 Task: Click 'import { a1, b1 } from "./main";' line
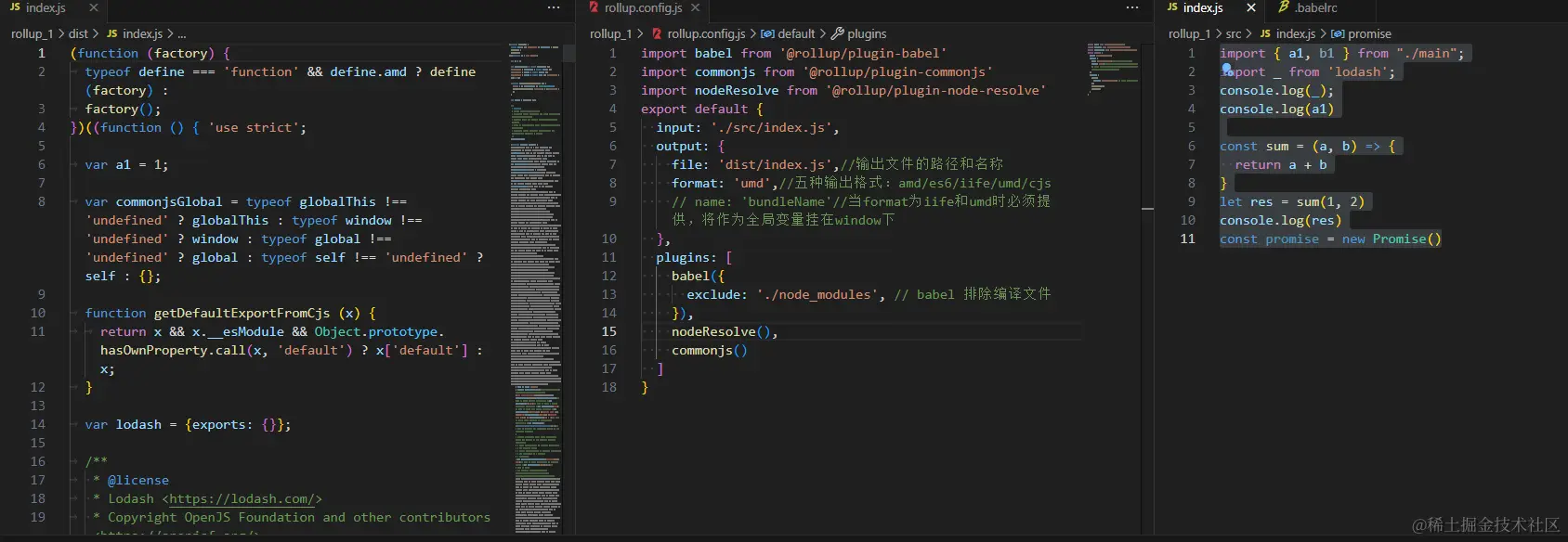click(x=1342, y=53)
